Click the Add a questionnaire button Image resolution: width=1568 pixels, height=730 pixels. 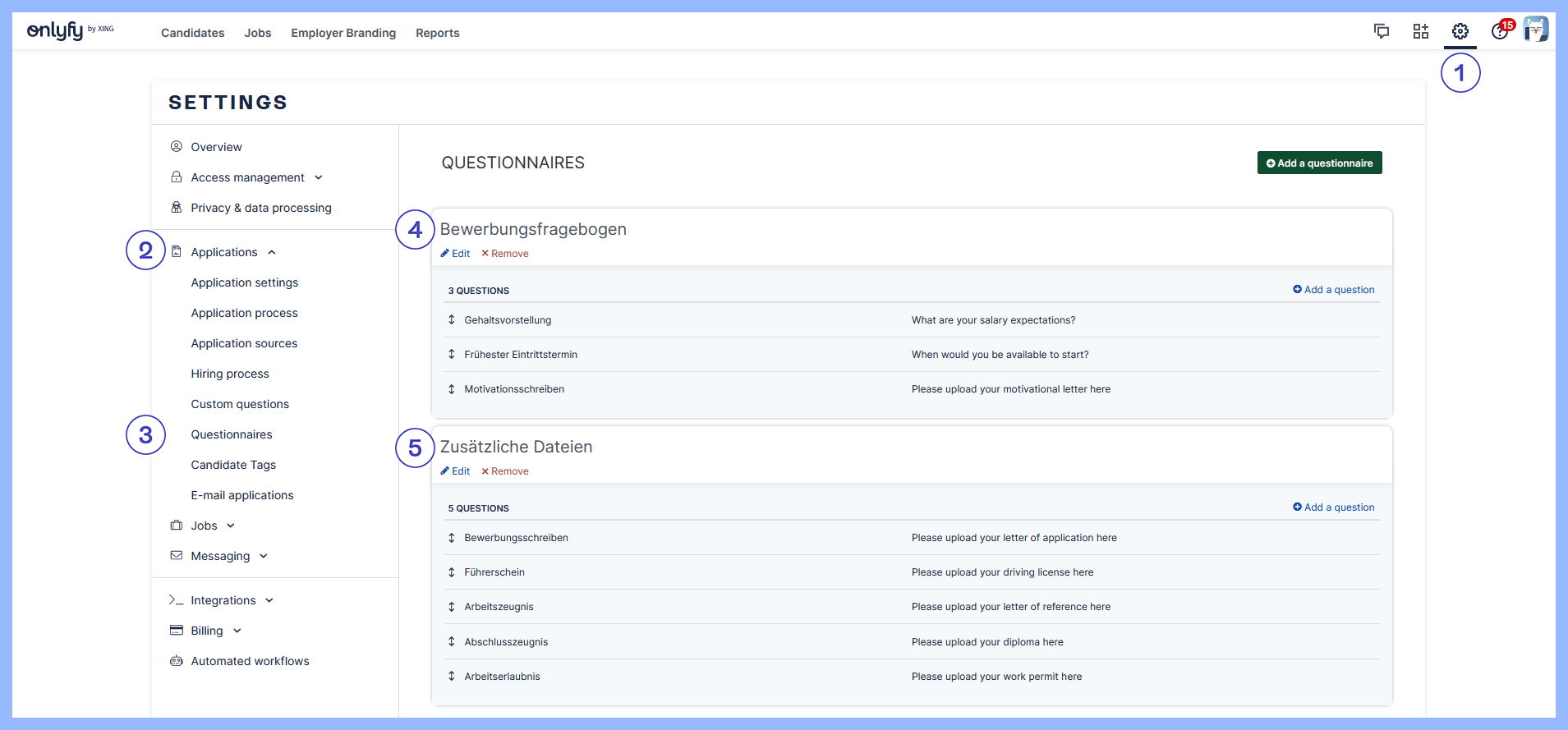1319,163
